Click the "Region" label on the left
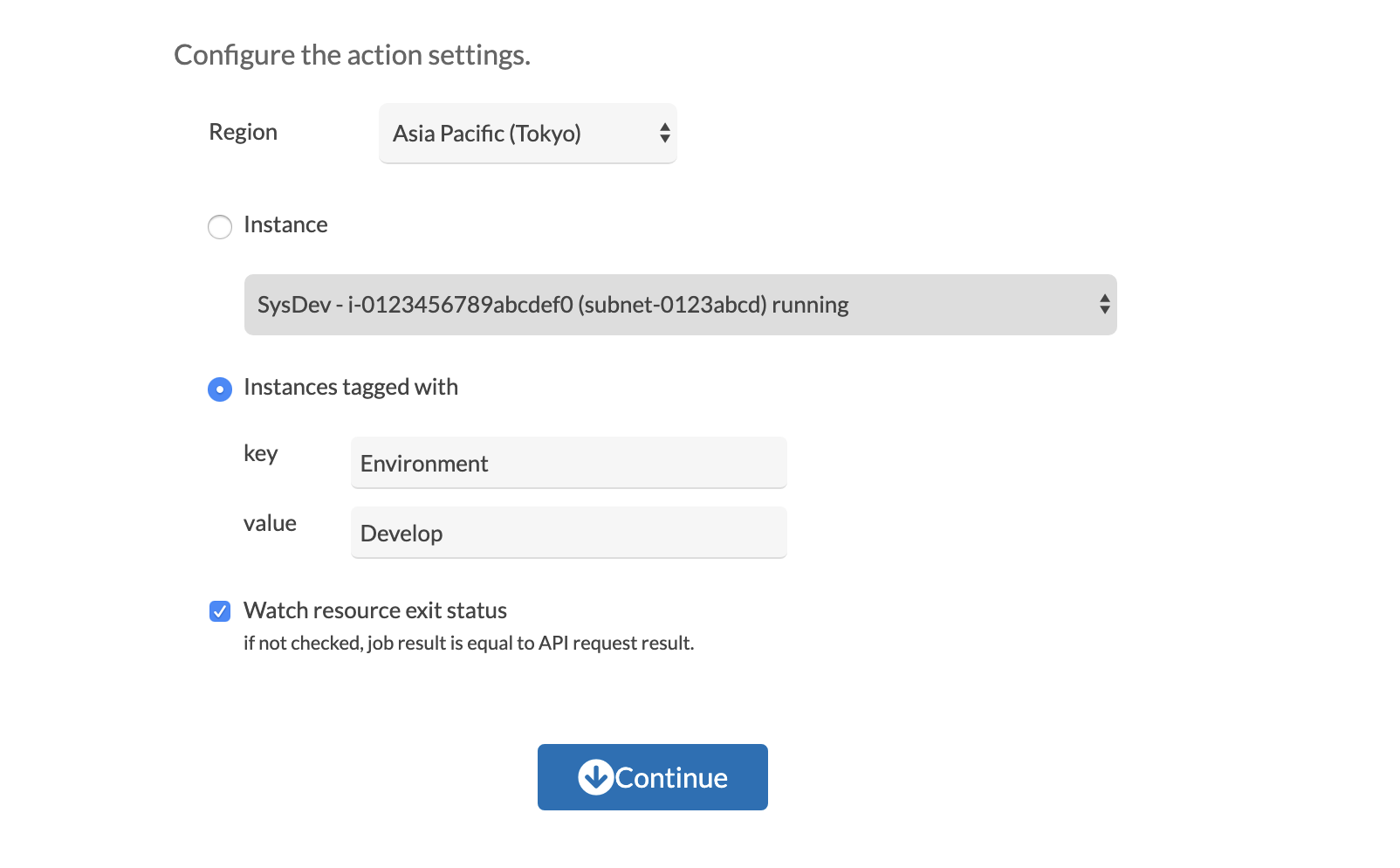 pos(243,132)
